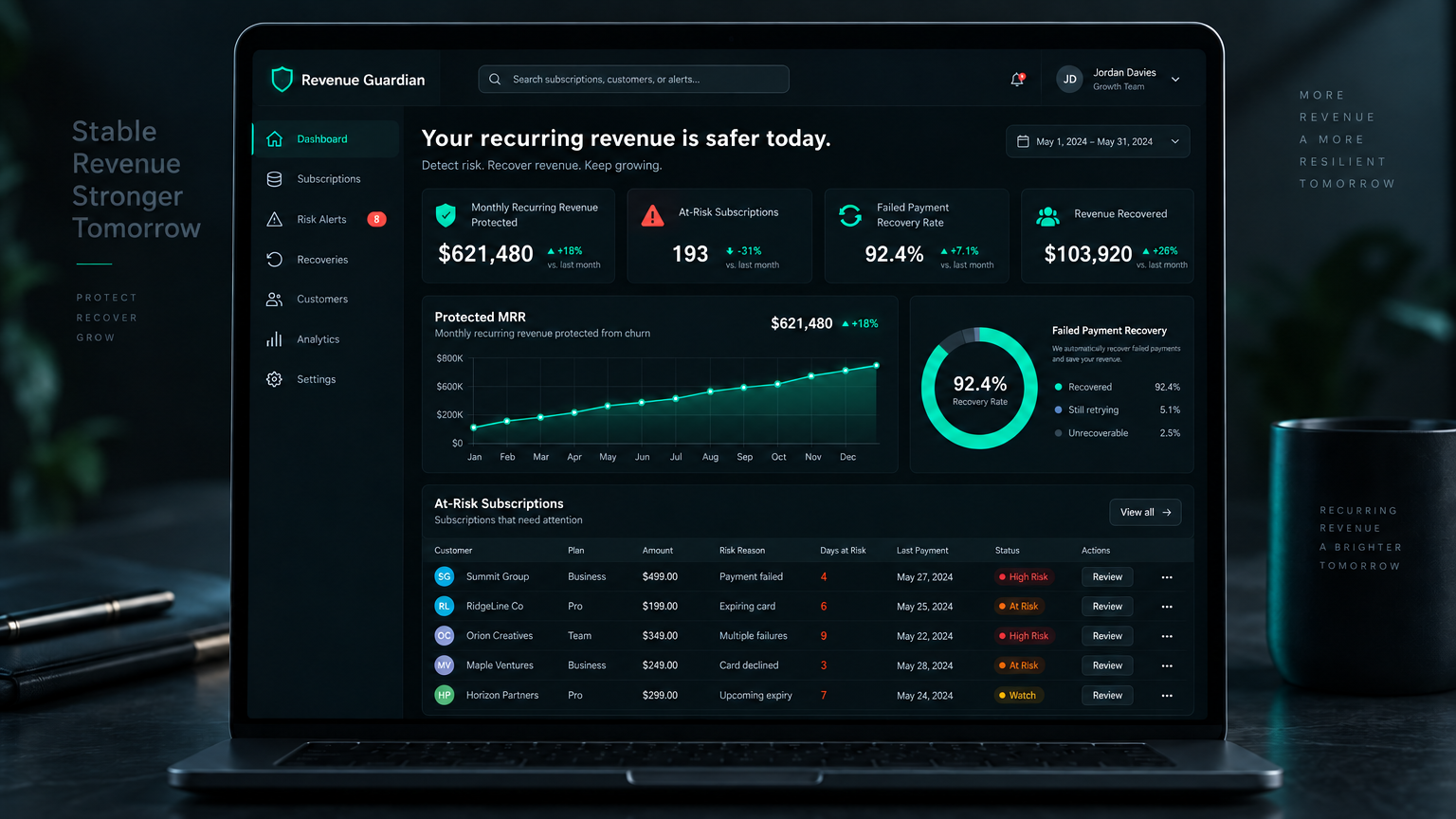Viewport: 1456px width, 819px height.
Task: Click the Recovered legend swatch in donut chart
Action: tap(1058, 387)
